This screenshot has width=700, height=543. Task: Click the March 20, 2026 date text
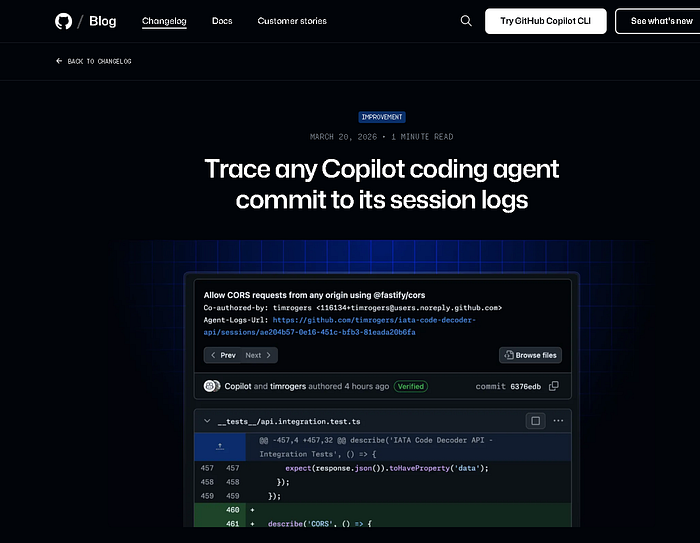point(343,137)
